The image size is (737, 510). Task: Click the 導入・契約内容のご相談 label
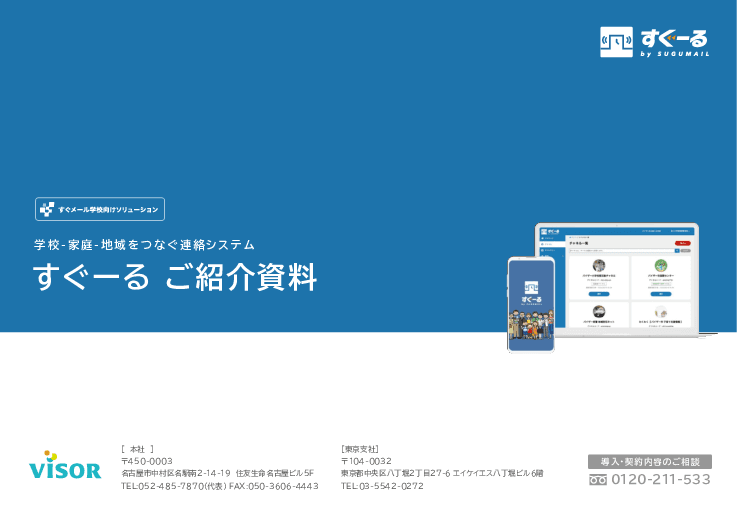click(x=649, y=461)
